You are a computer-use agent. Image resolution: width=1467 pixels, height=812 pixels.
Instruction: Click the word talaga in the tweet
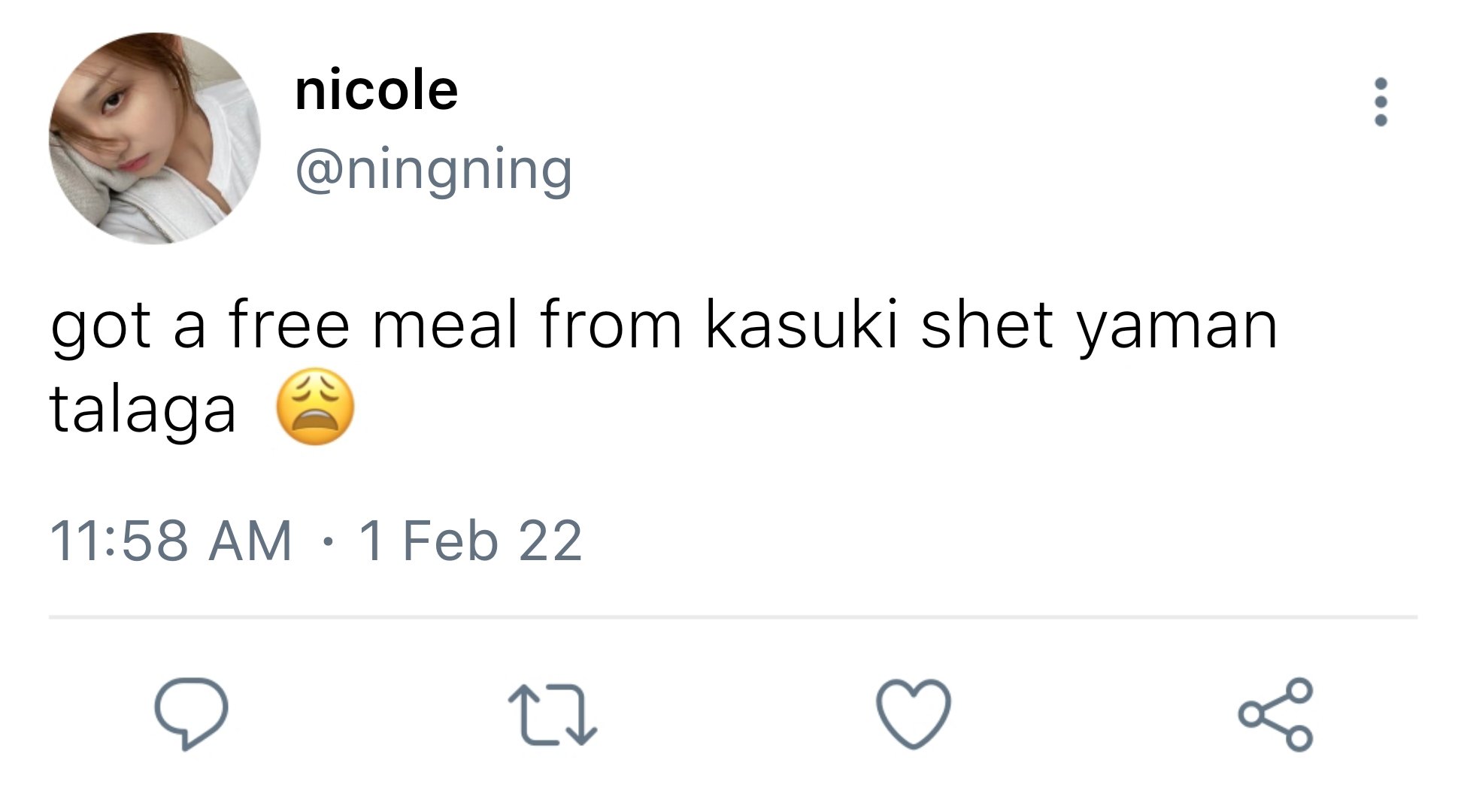click(143, 411)
